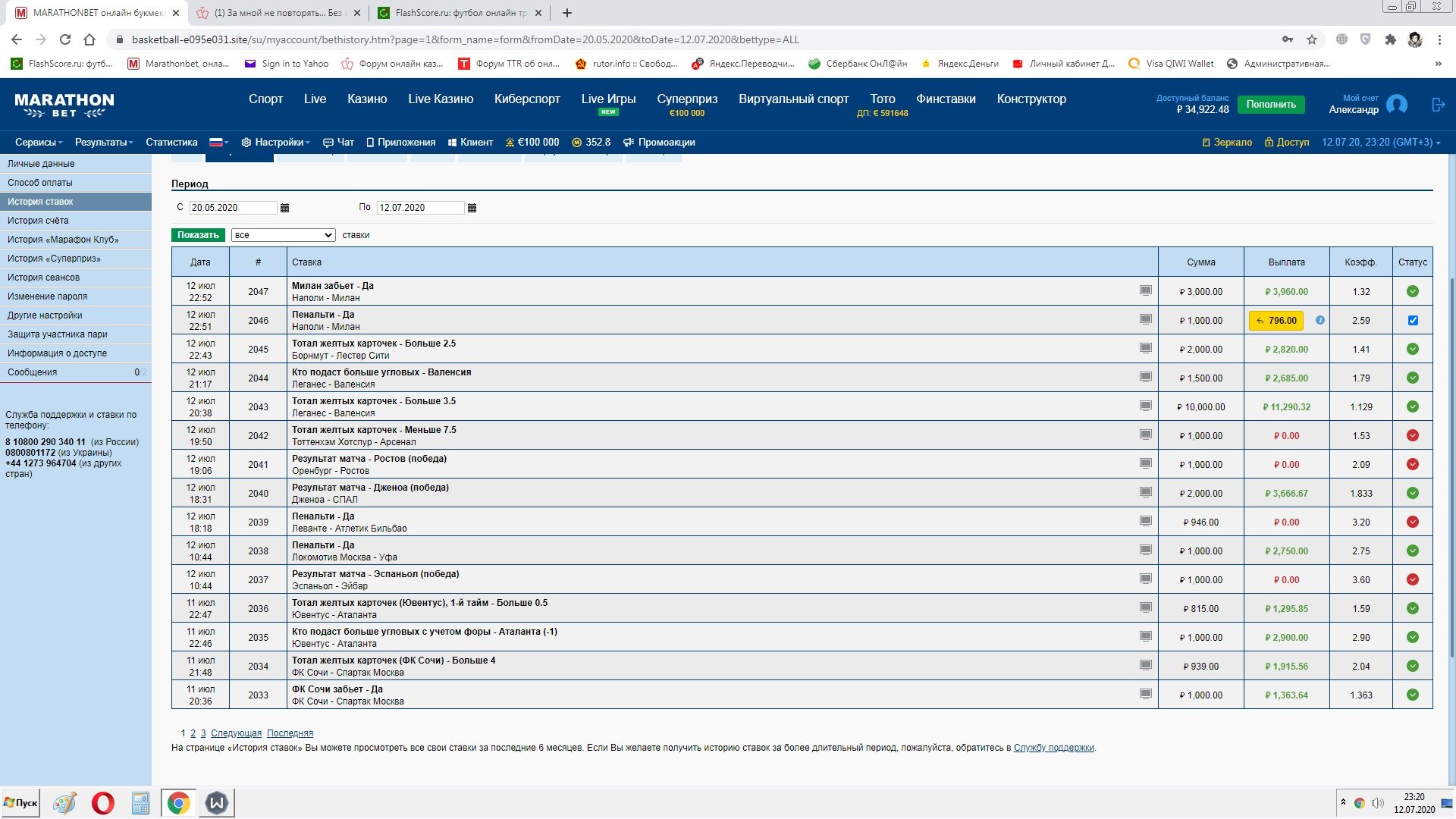Open the Настройки settings dropdown
This screenshot has height=819, width=1456.
(x=275, y=142)
